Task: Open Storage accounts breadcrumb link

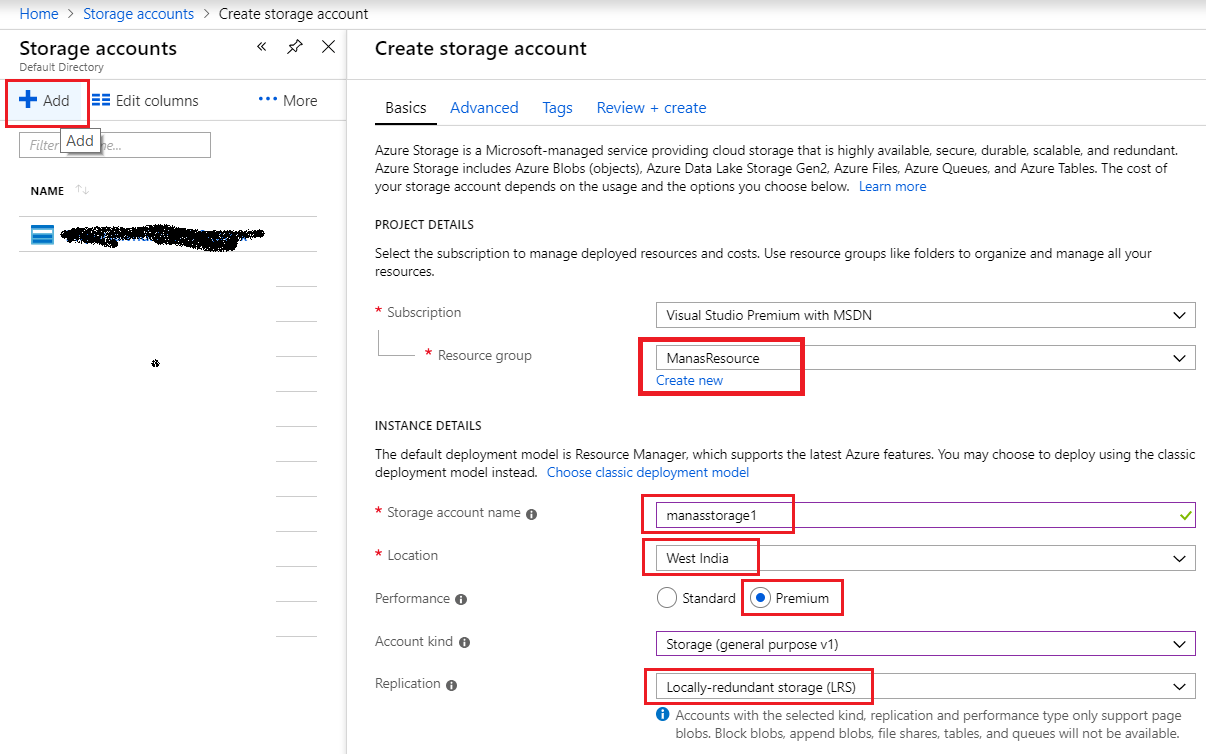Action: click(x=139, y=14)
